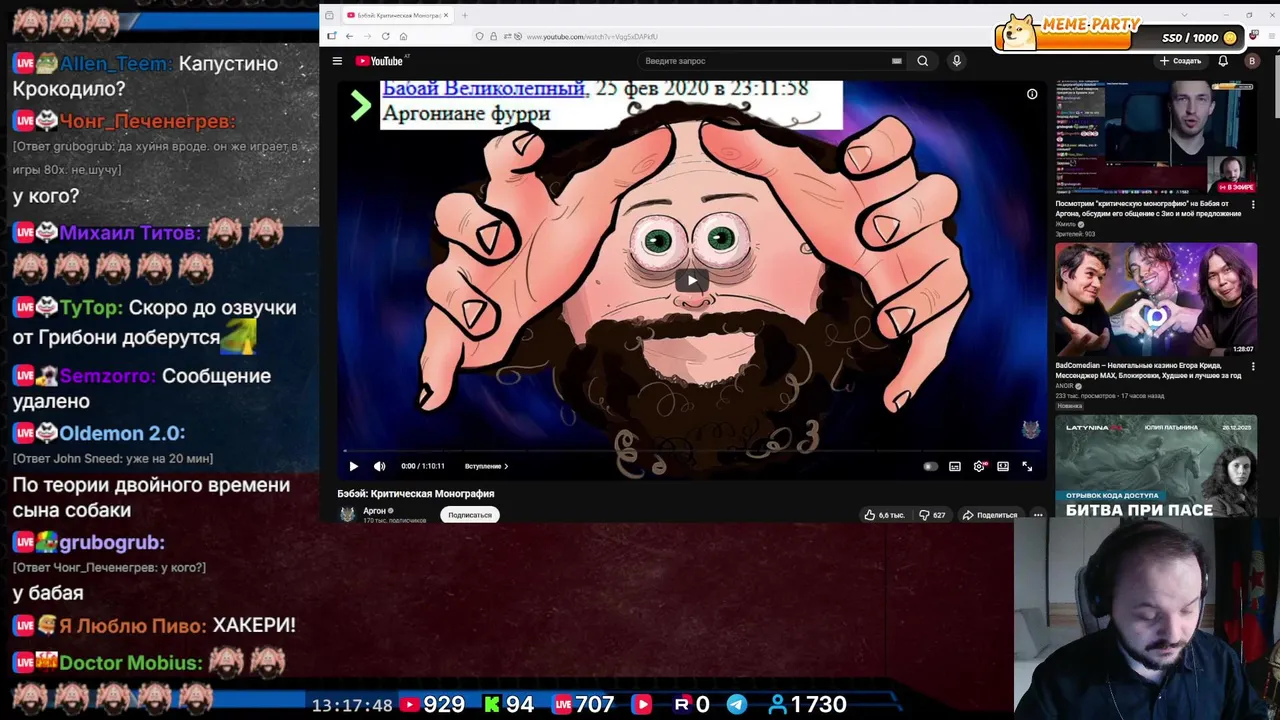Dislike the video (627)
The width and height of the screenshot is (1280, 720).
pyautogui.click(x=932, y=515)
